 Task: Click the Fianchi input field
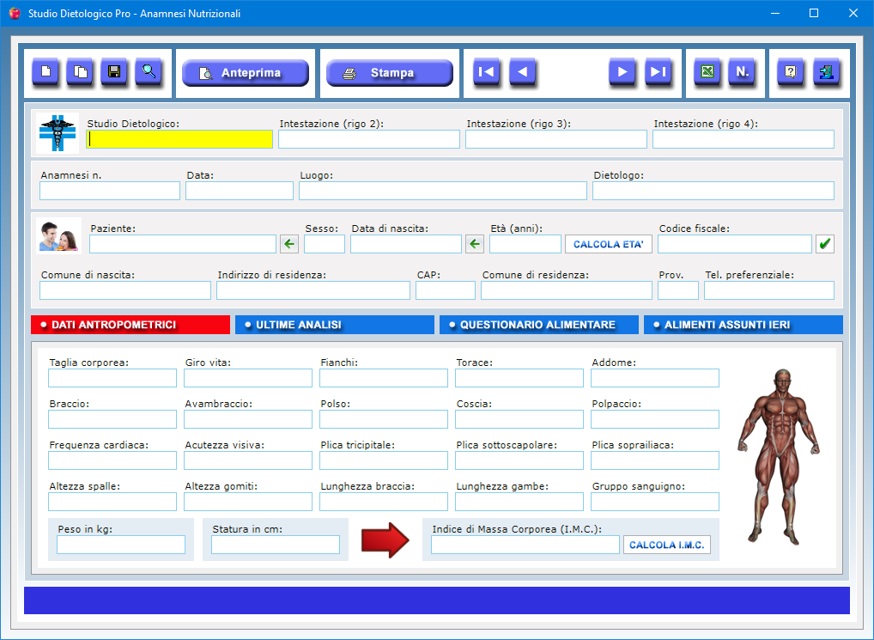pos(383,378)
